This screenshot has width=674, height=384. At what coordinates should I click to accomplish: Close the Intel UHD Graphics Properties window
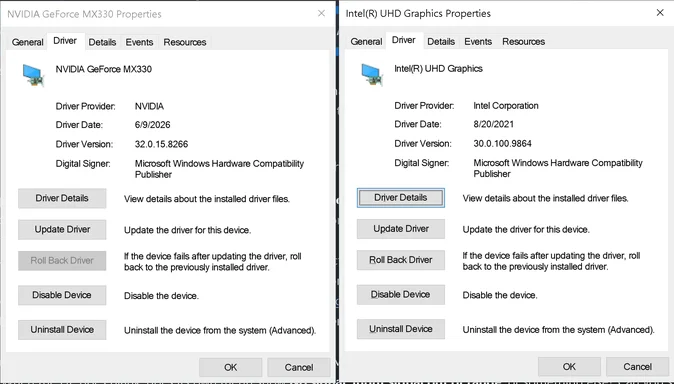point(660,12)
